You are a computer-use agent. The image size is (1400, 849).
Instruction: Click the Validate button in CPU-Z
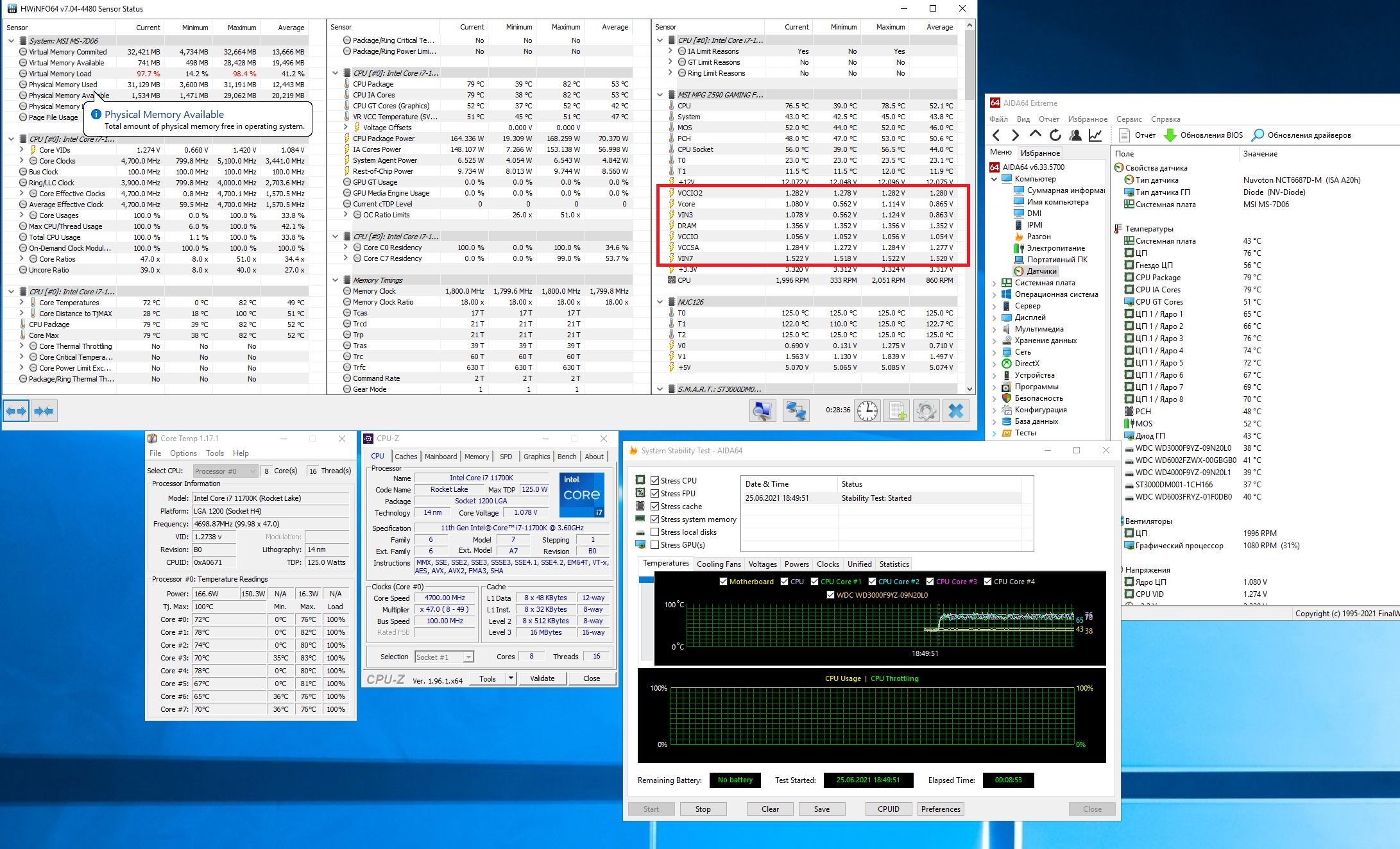tap(542, 678)
